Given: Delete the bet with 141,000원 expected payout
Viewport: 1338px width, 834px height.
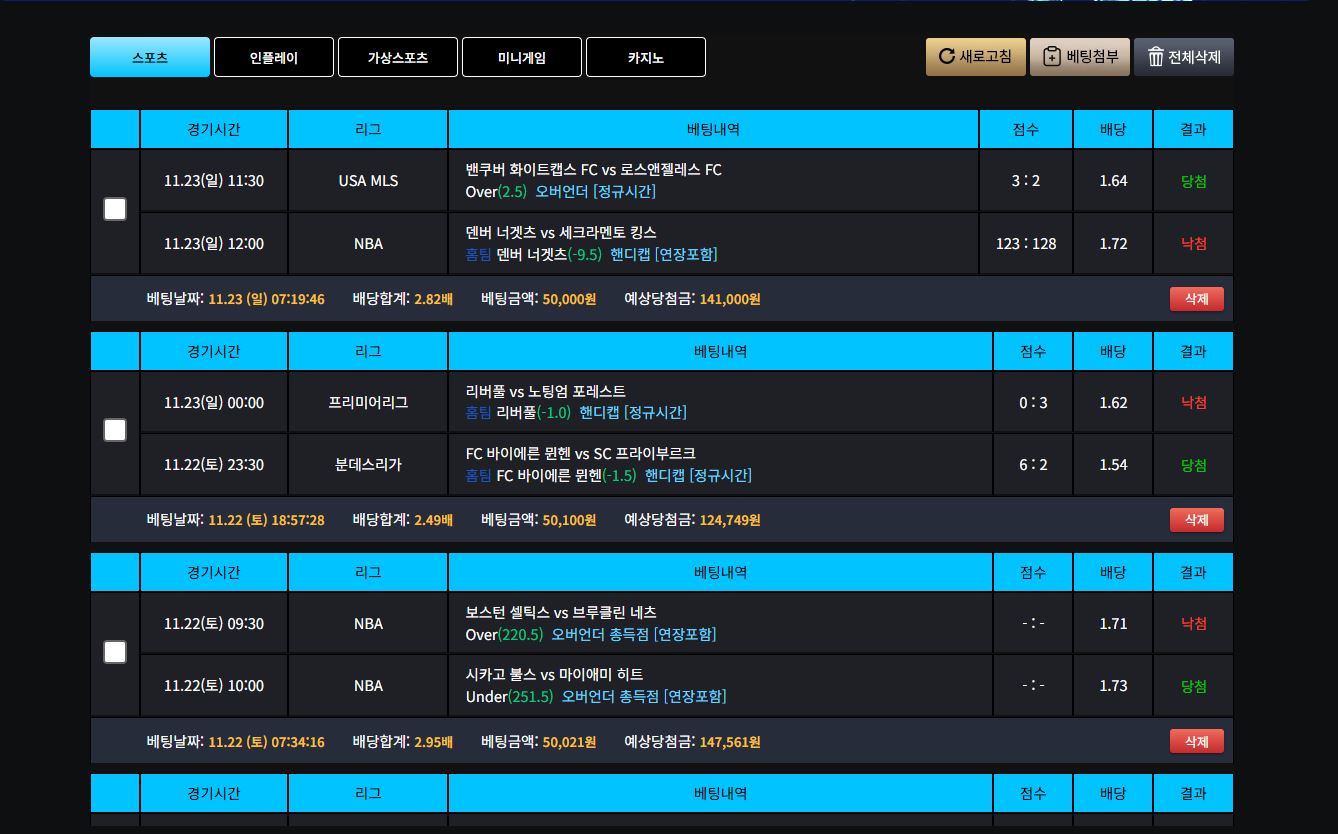Looking at the screenshot, I should coord(1196,299).
